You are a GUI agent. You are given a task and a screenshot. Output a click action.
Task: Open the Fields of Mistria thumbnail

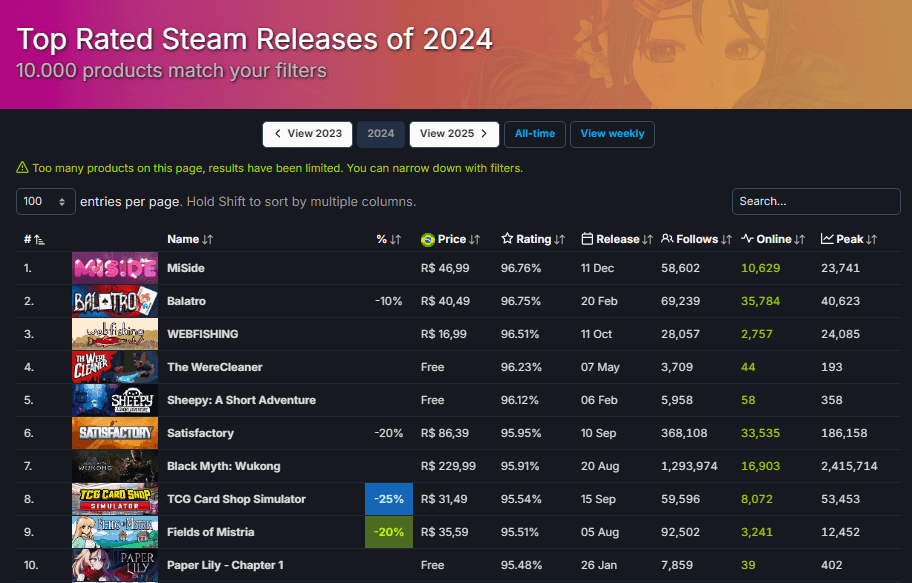pos(115,532)
